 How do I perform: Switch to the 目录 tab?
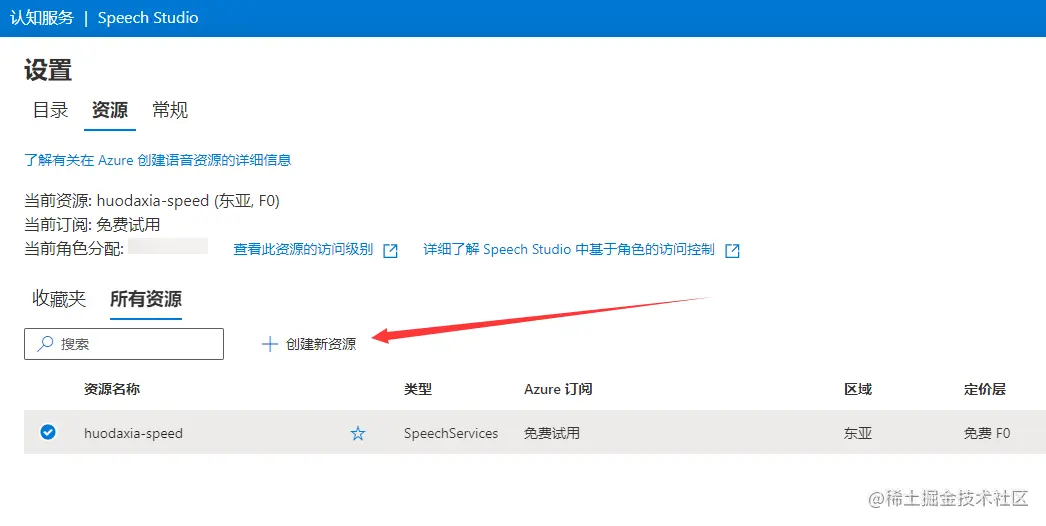pyautogui.click(x=51, y=110)
